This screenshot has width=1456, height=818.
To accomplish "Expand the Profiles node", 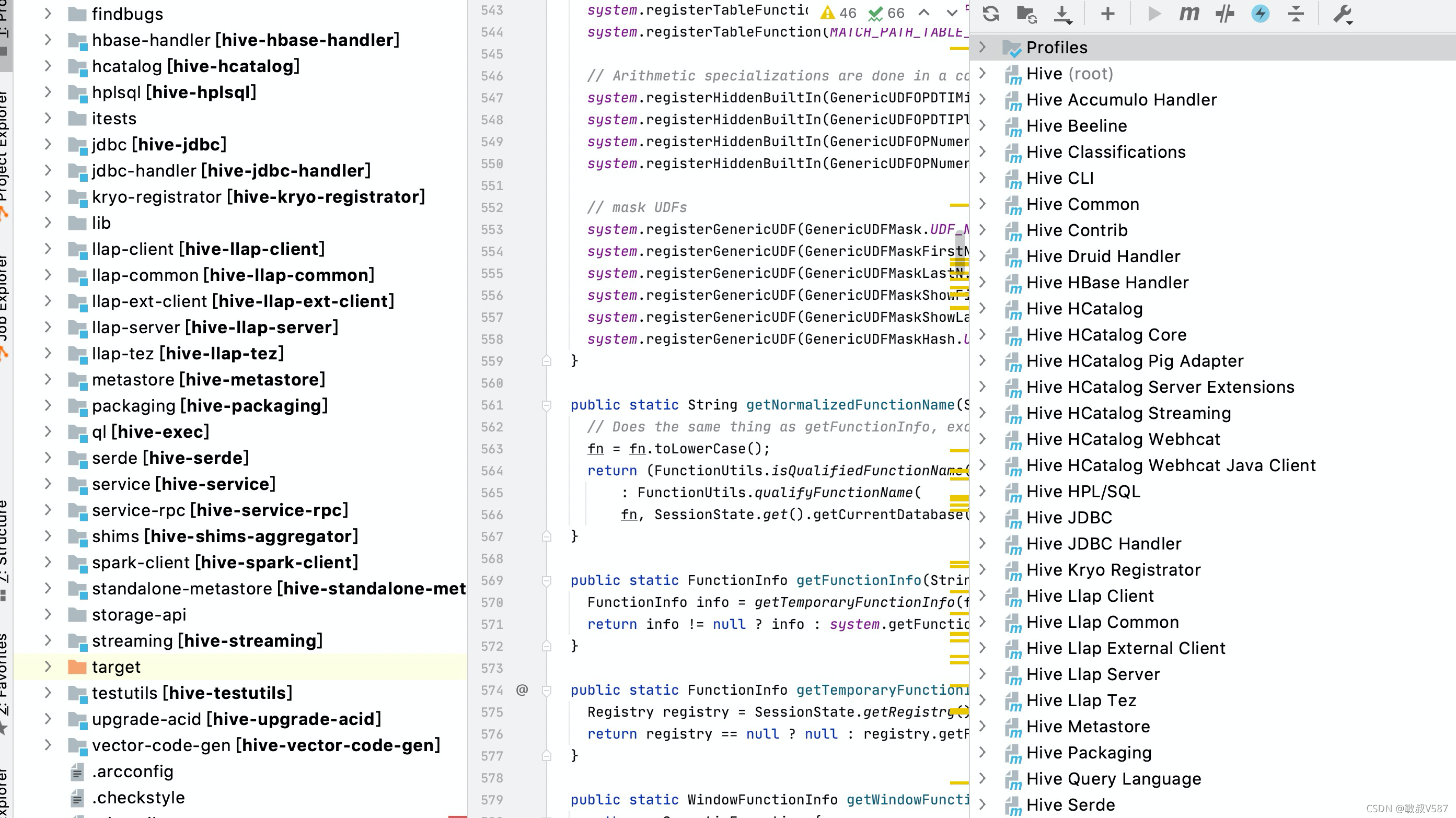I will (983, 48).
